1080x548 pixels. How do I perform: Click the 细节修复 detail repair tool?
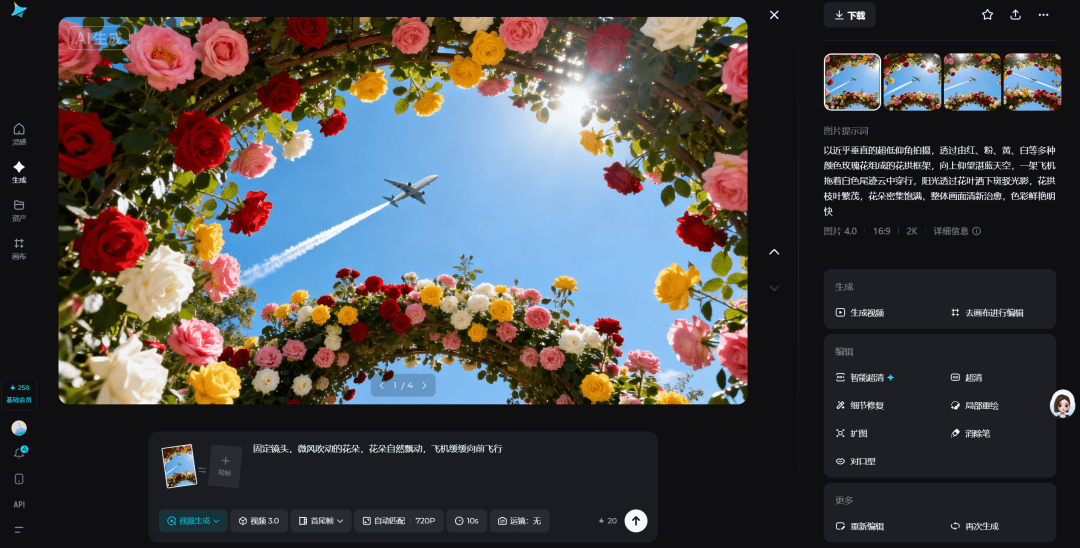[x=859, y=405]
